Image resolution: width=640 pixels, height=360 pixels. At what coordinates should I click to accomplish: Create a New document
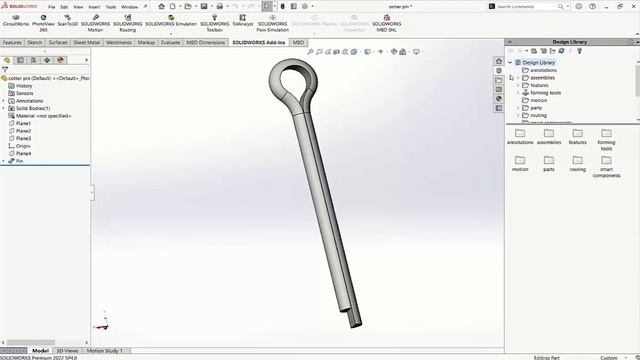coord(173,6)
